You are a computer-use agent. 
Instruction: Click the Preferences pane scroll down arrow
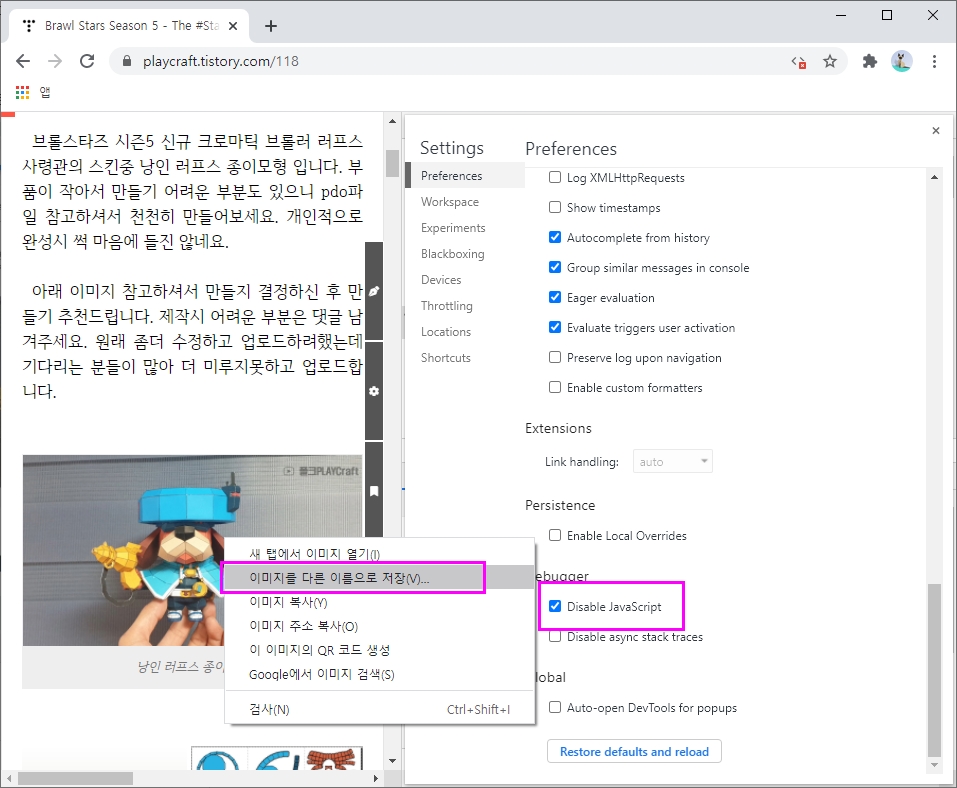pos(934,765)
